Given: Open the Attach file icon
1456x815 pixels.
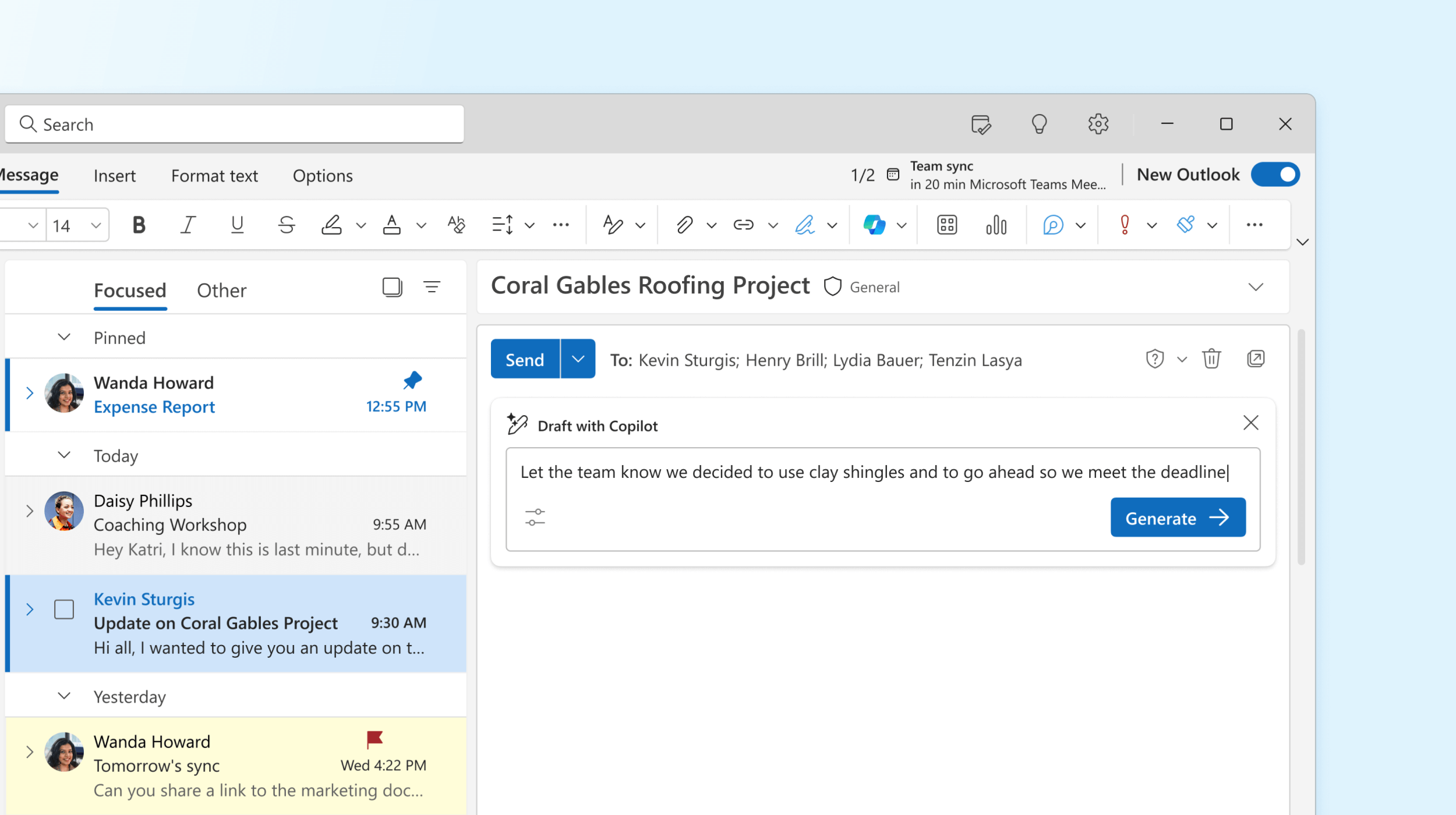Looking at the screenshot, I should [681, 223].
